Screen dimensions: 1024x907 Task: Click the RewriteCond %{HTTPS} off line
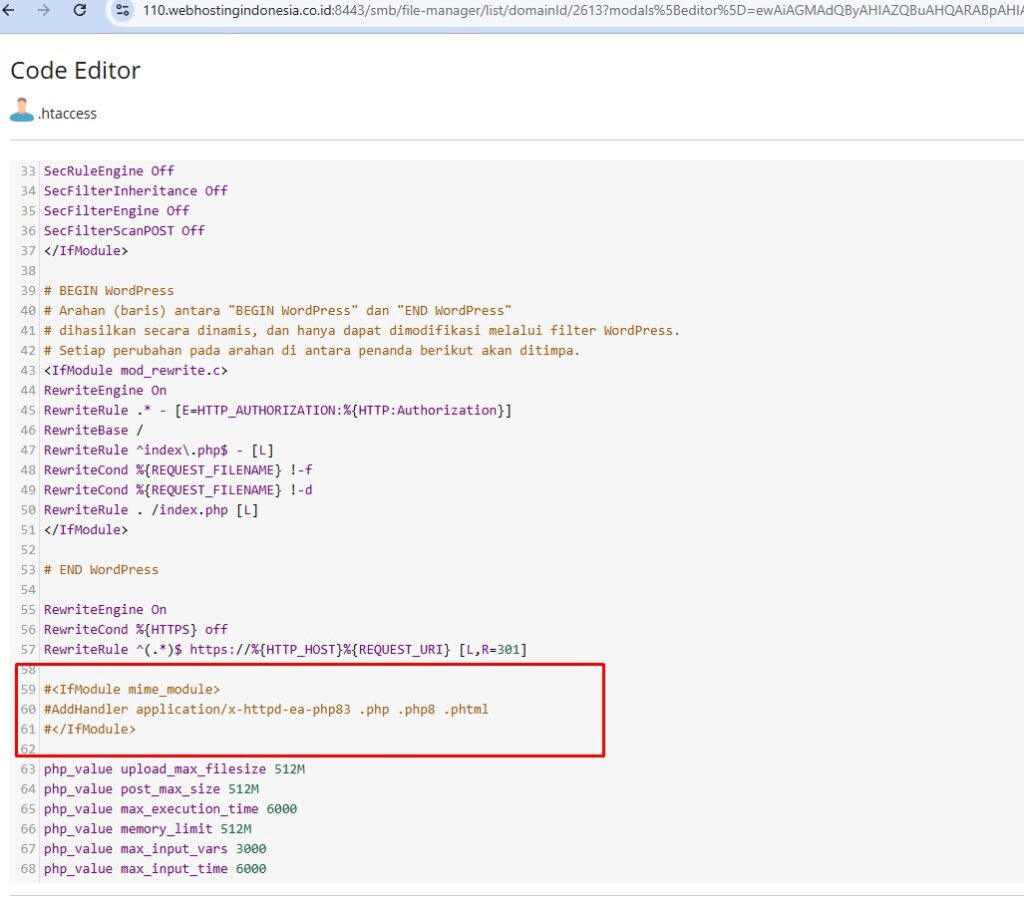pyautogui.click(x=136, y=630)
